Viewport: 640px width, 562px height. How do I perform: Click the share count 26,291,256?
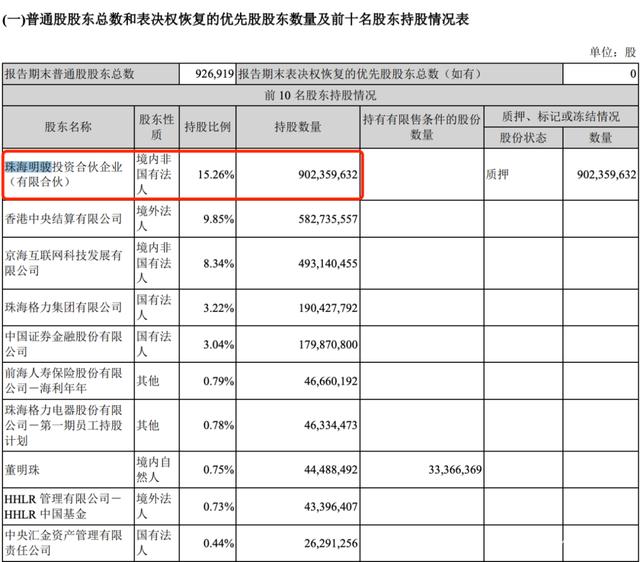331,543
